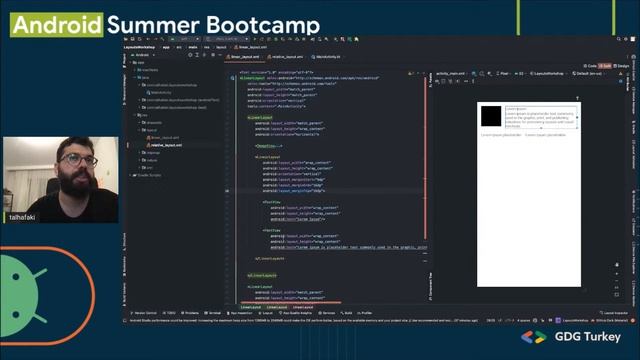Open the MainActivity.kt editor tab
The width and height of the screenshot is (640, 360).
(328, 57)
